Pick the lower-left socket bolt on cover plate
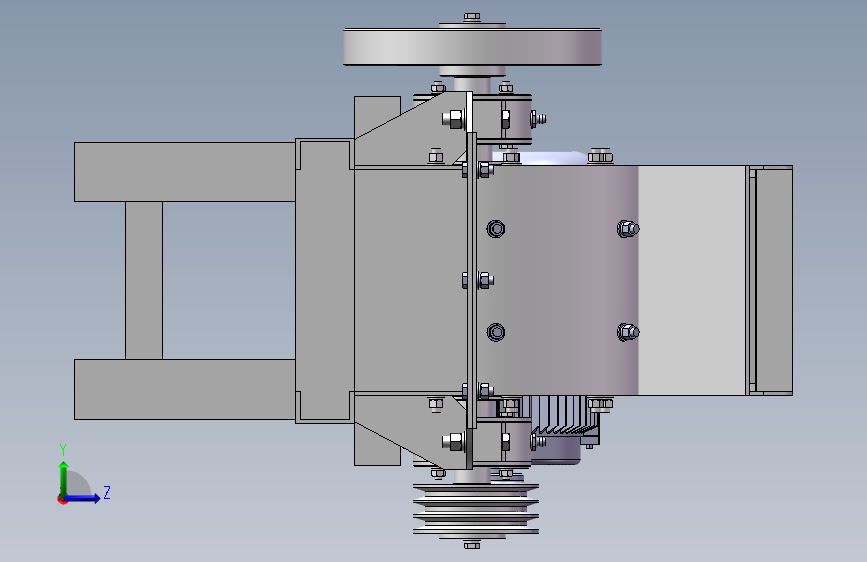 (495, 332)
